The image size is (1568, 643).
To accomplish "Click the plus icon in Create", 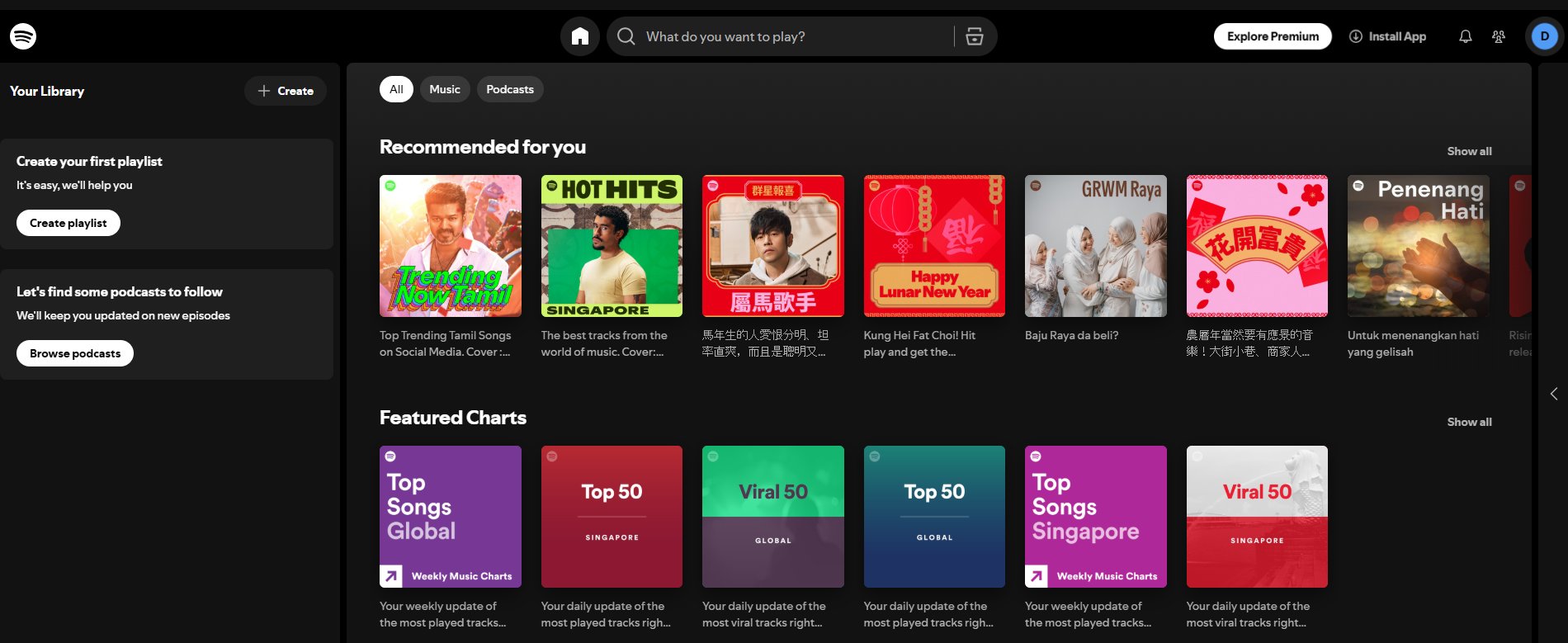I will point(264,91).
